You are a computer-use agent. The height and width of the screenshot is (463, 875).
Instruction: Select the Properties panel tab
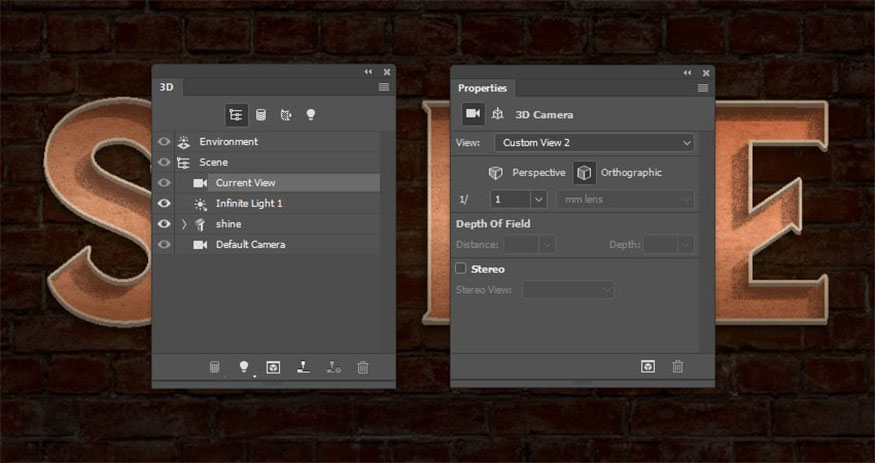pos(482,88)
